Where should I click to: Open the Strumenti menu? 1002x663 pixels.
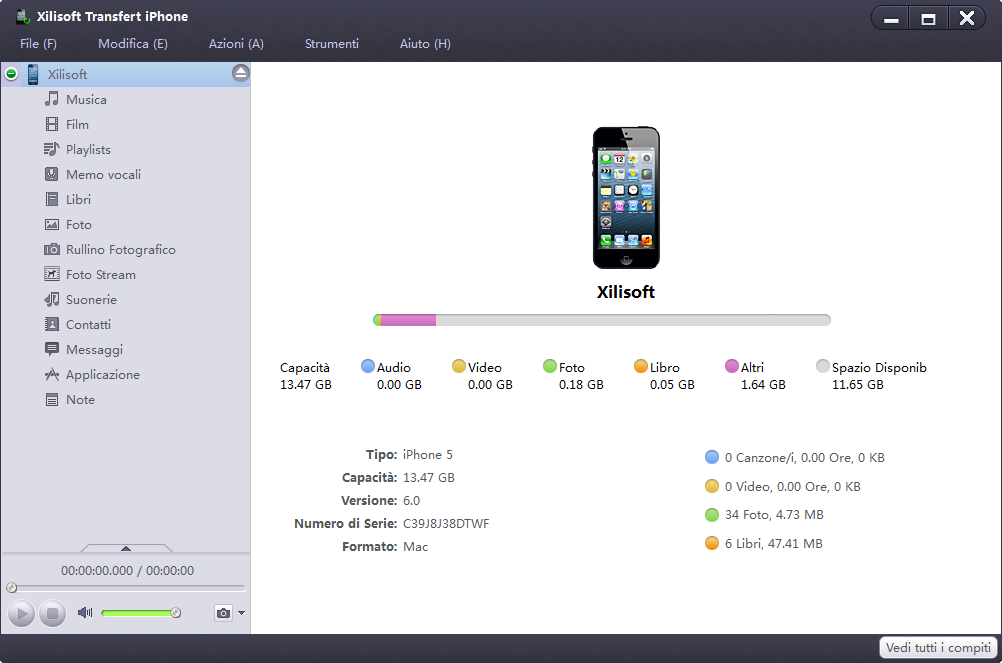tap(331, 44)
